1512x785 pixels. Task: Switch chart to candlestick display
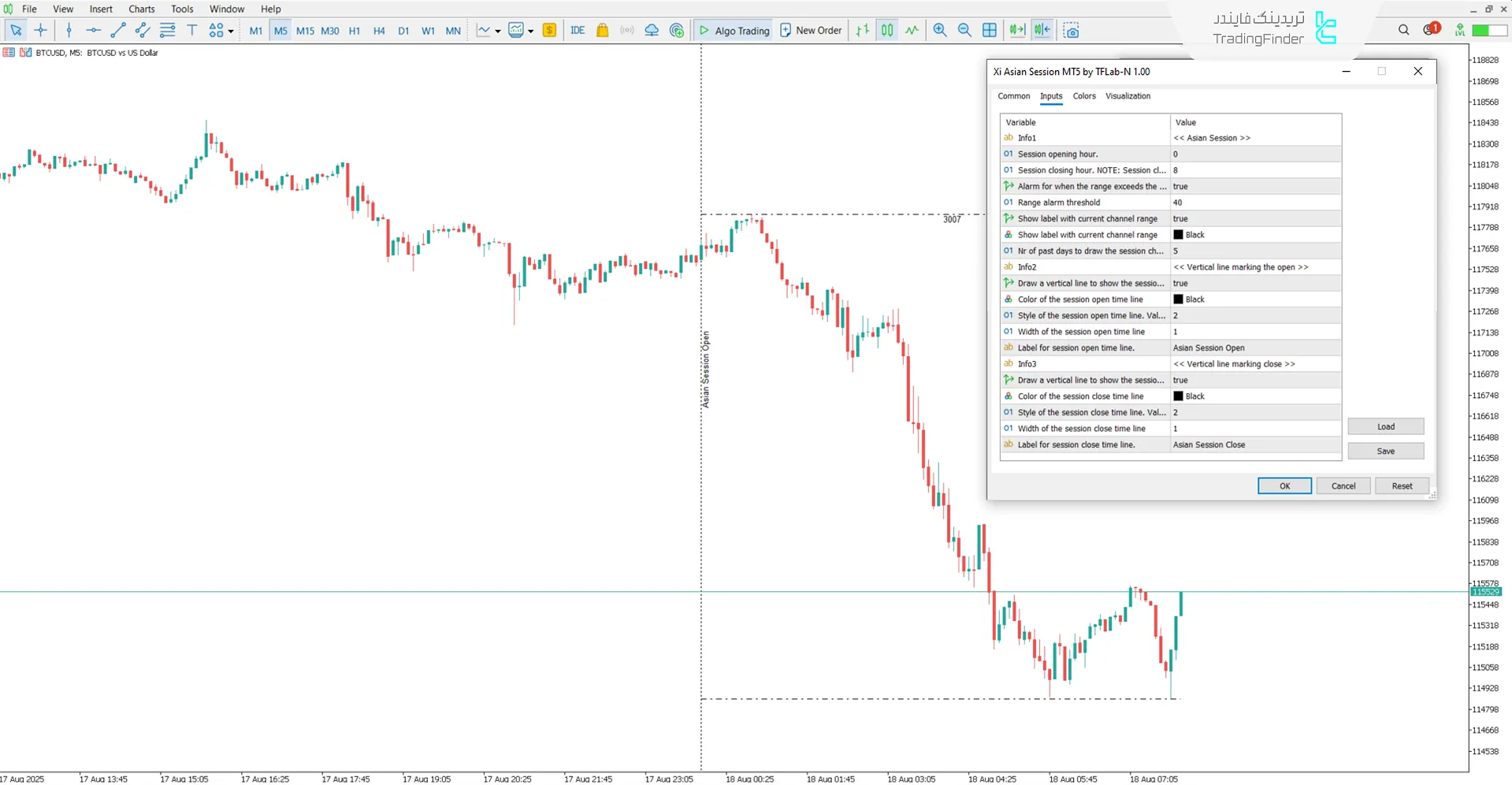tap(887, 31)
